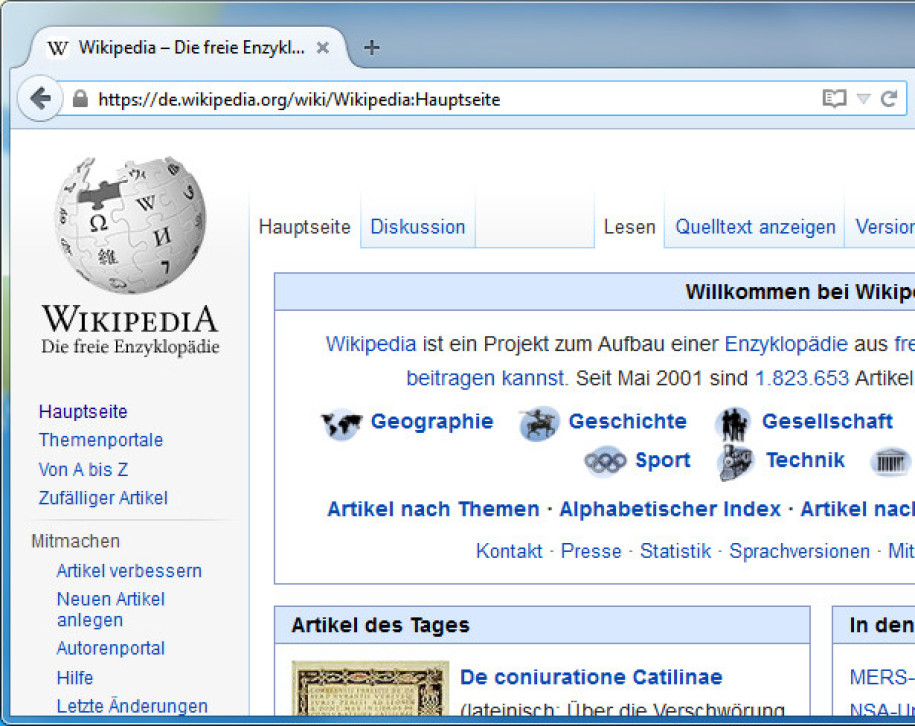Viewport: 915px width, 726px height.
Task: Click the Sport Olympic rings icon
Action: pos(605,462)
